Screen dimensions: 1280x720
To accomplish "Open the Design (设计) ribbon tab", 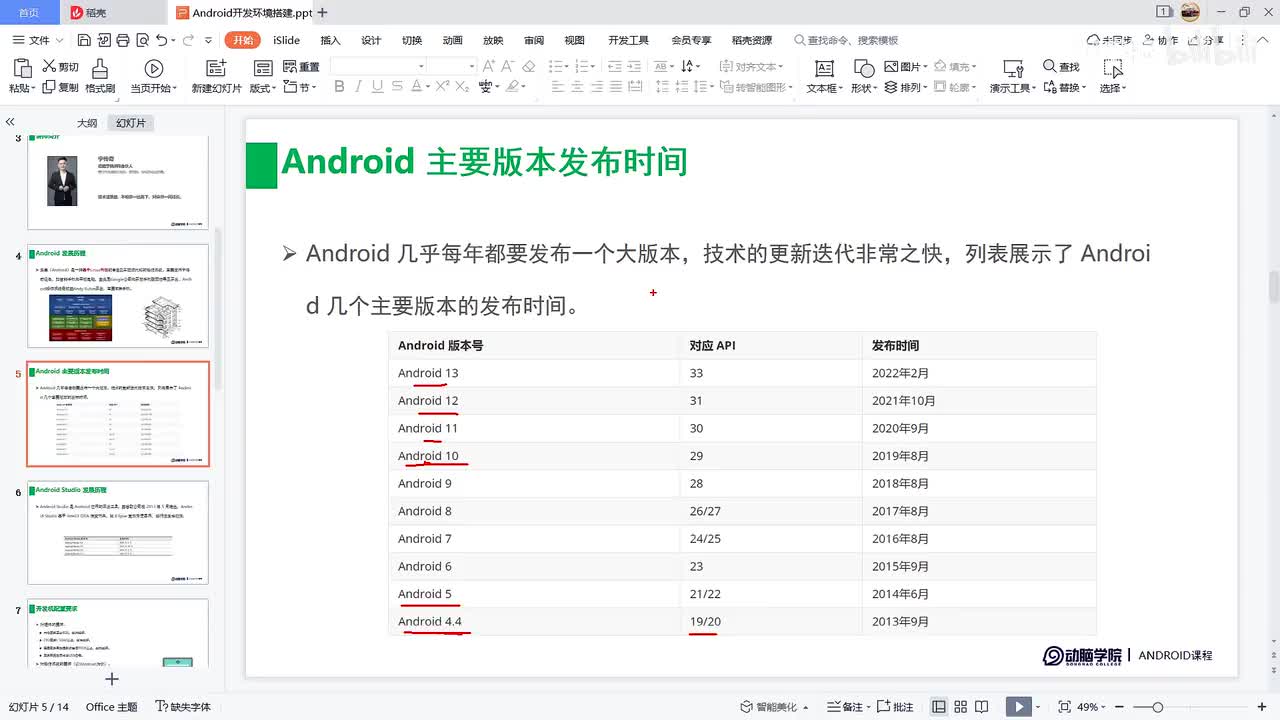I will [x=371, y=40].
